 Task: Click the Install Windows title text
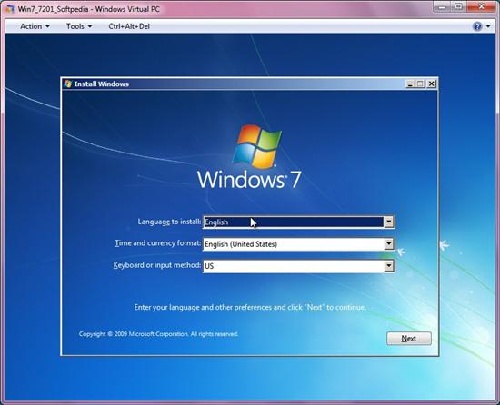tap(101, 84)
